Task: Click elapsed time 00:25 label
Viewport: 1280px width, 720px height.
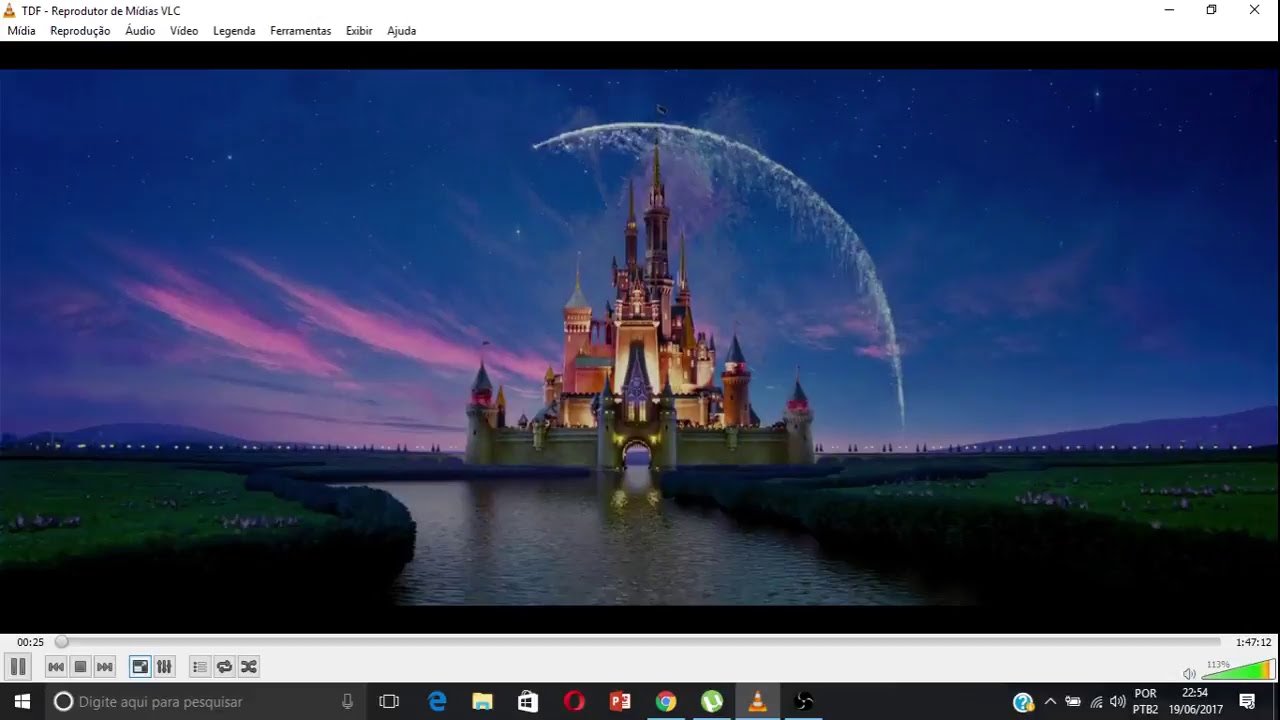Action: [30, 642]
